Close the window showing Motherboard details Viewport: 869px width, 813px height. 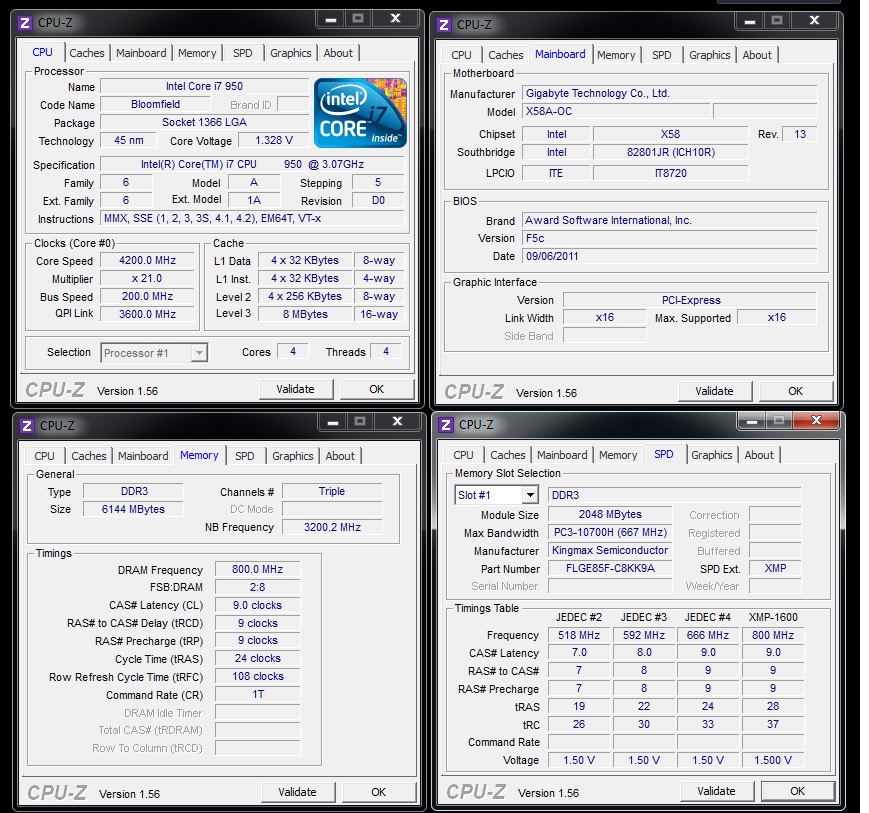pyautogui.click(x=814, y=21)
